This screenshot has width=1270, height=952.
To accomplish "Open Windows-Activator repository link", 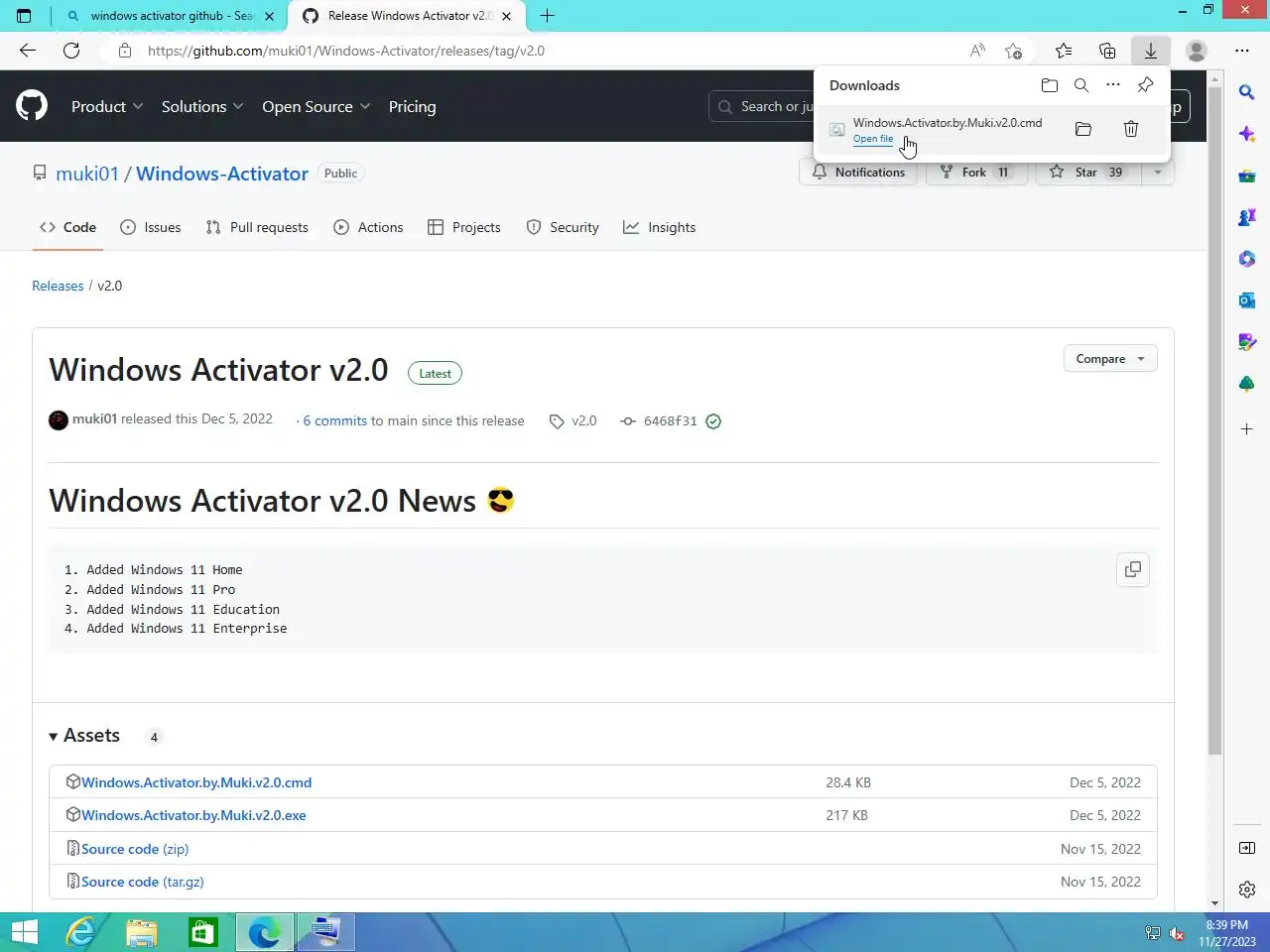I will point(222,174).
